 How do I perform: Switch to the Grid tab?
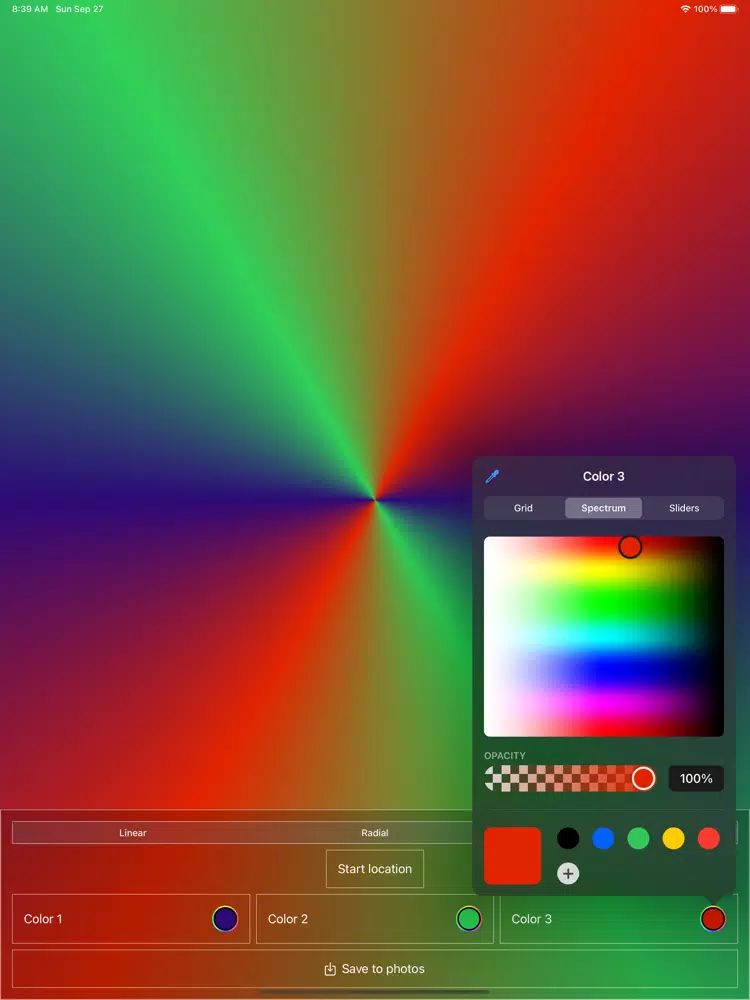(x=523, y=508)
